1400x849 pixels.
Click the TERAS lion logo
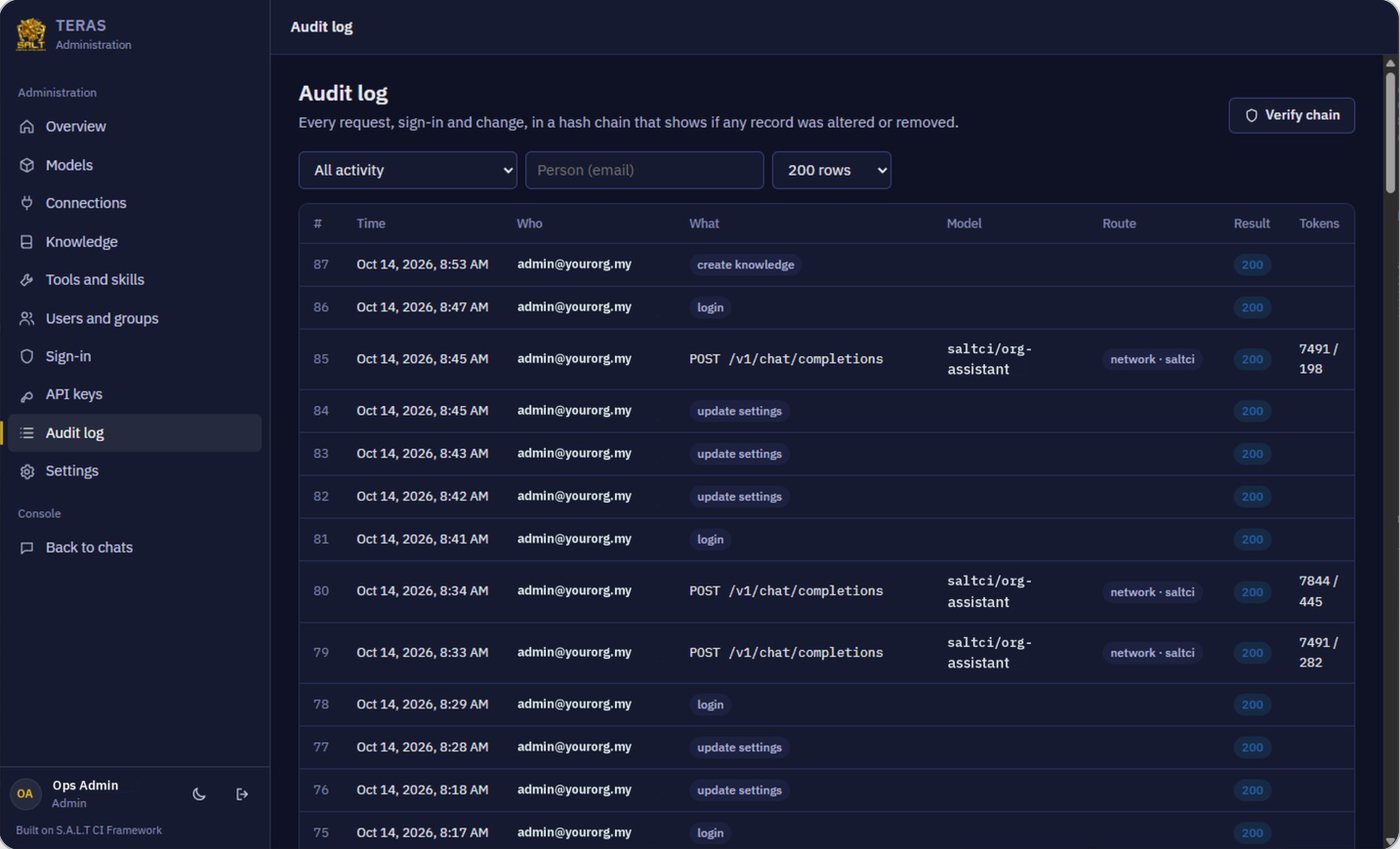coord(31,34)
